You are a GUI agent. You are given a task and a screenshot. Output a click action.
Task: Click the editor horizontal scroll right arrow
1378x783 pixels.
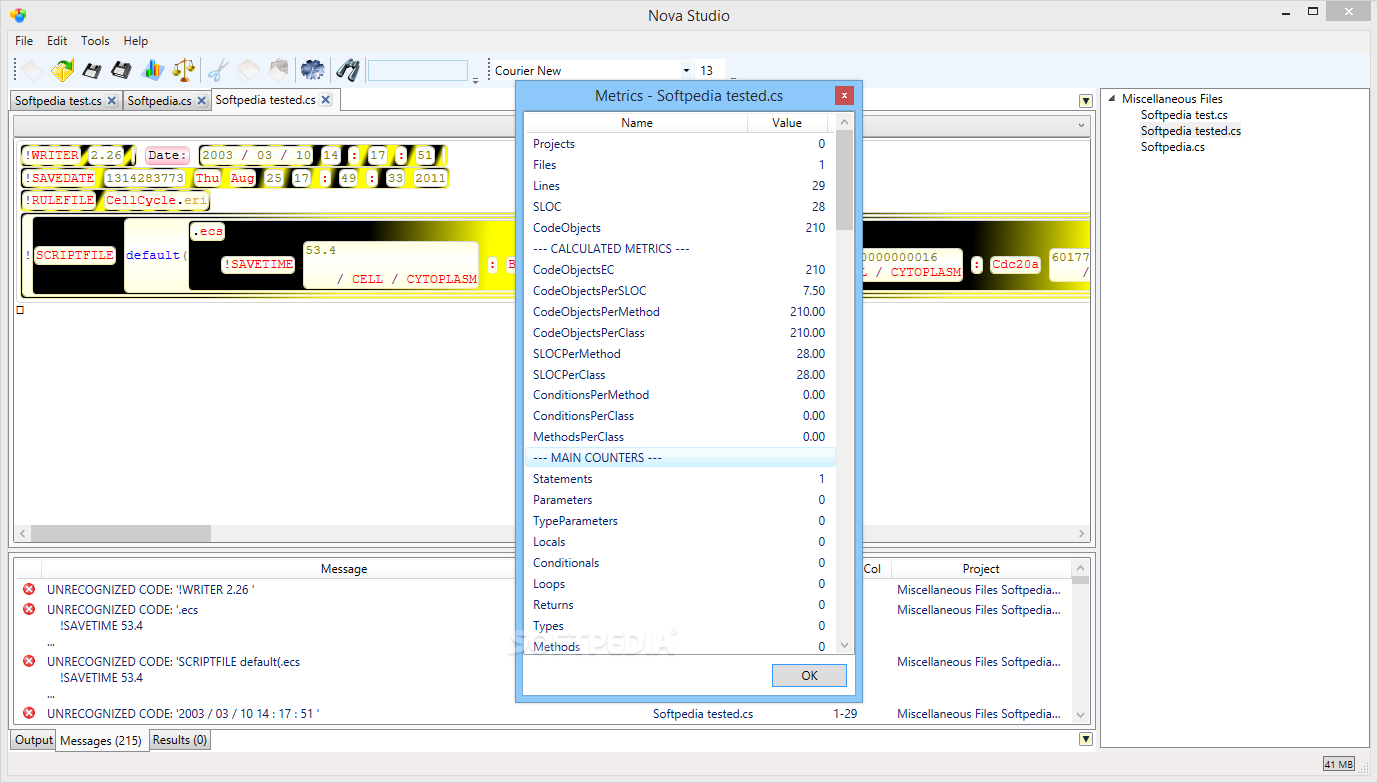pyautogui.click(x=1081, y=534)
